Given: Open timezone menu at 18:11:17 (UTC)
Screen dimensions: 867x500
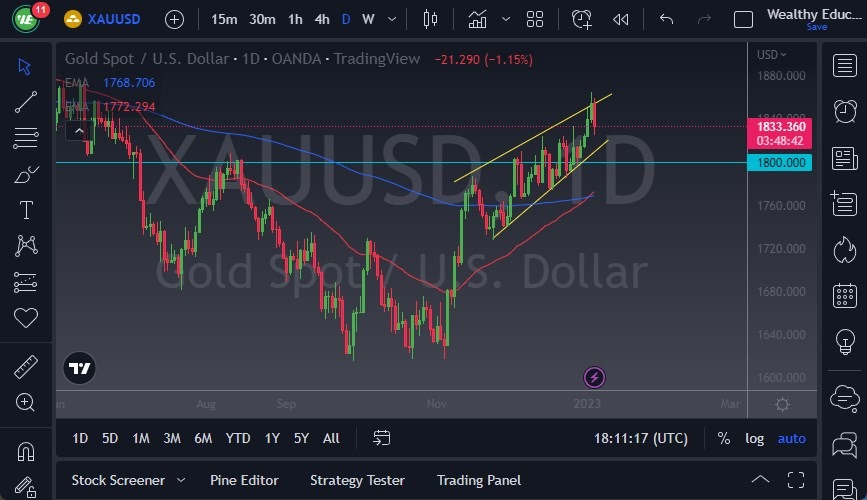Looking at the screenshot, I should tap(641, 438).
